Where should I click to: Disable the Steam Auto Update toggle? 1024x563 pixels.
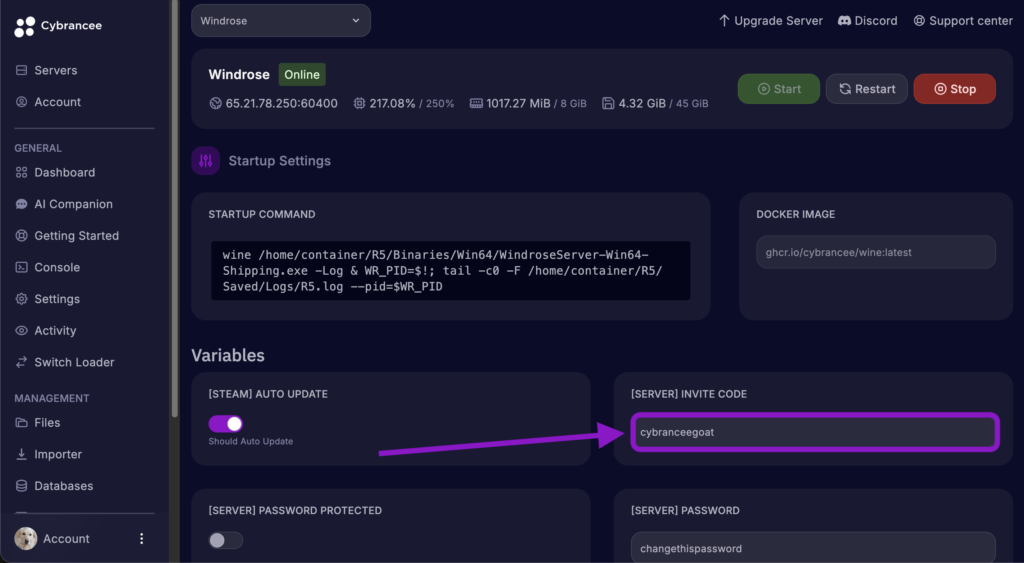click(x=226, y=424)
